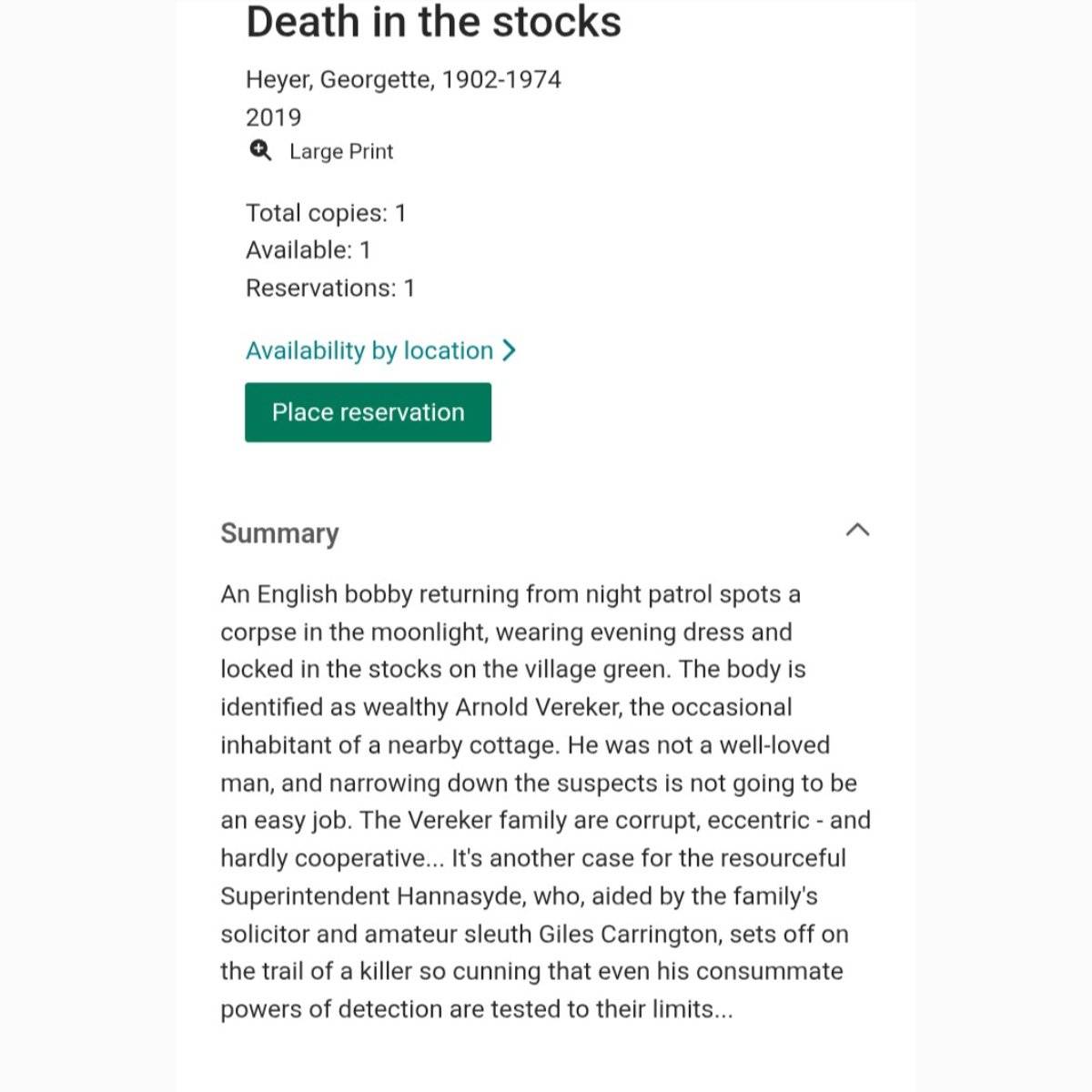Viewport: 1092px width, 1092px height.
Task: Click the Large Print format label
Action: coord(341,151)
